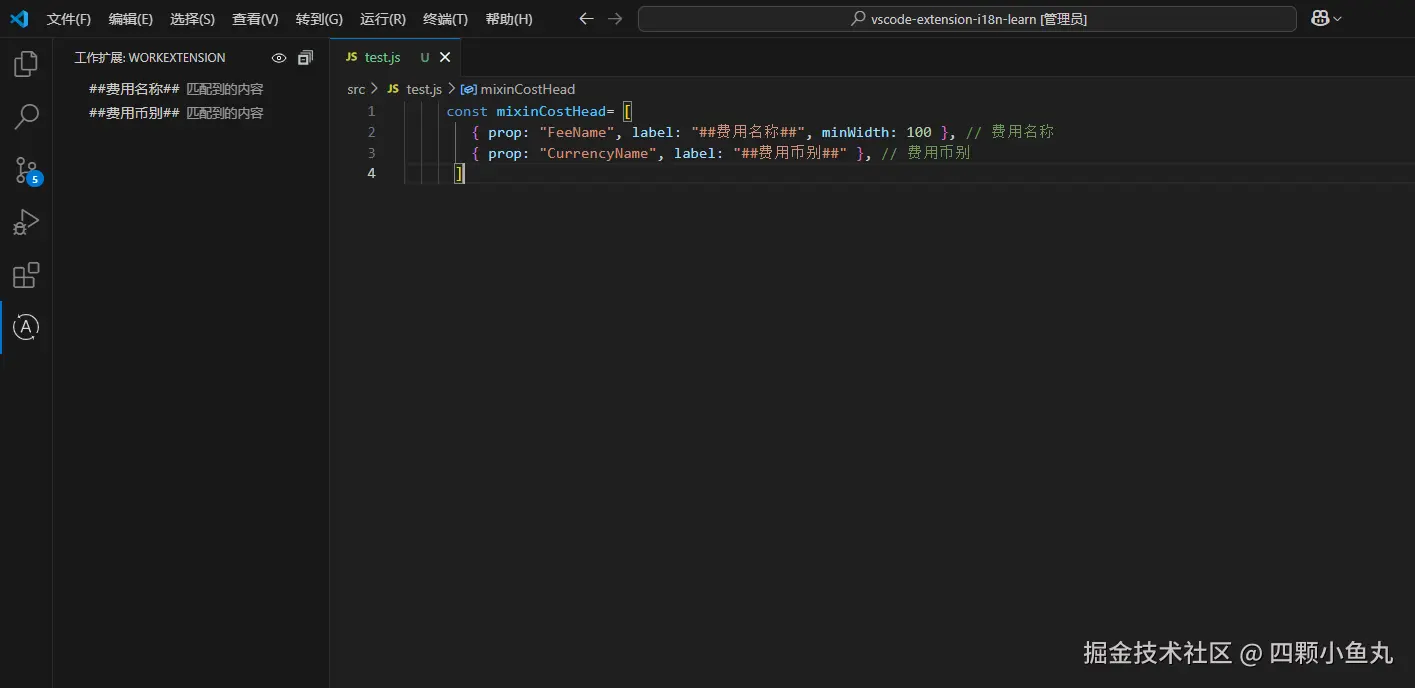Open the Copilot icon in title bar
The width and height of the screenshot is (1415, 688).
click(x=1320, y=19)
